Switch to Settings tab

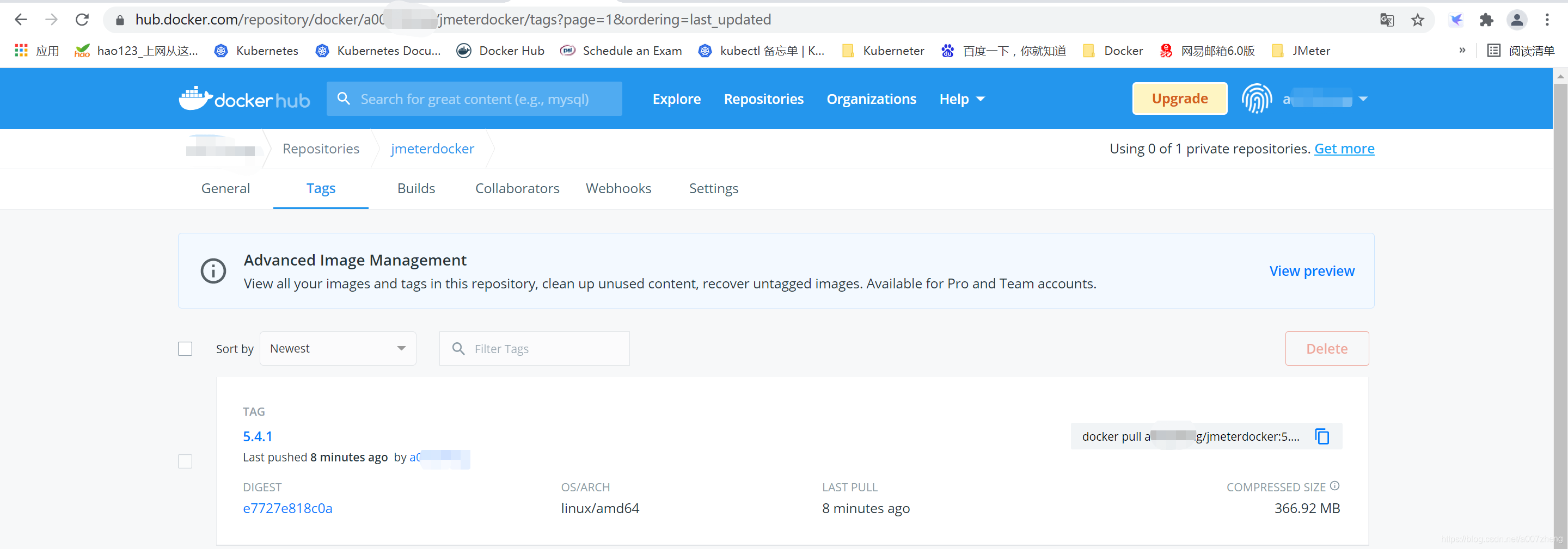coord(713,189)
